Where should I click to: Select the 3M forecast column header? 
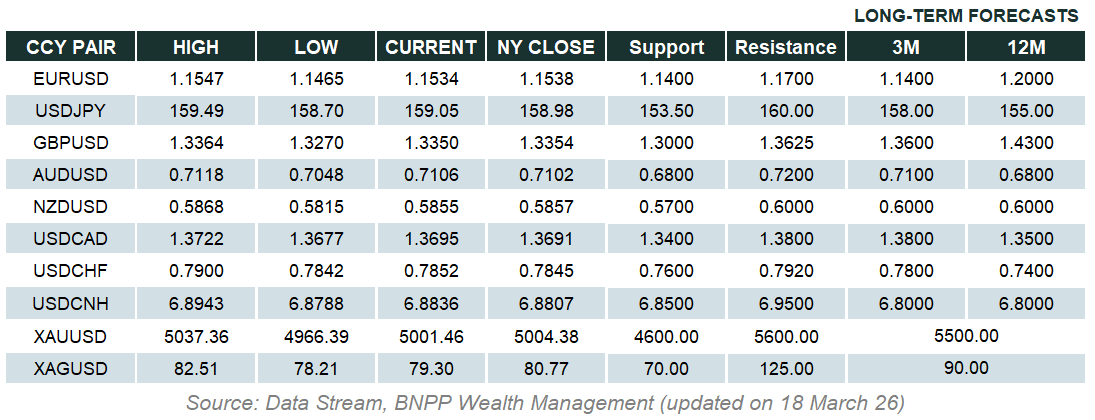(x=908, y=47)
